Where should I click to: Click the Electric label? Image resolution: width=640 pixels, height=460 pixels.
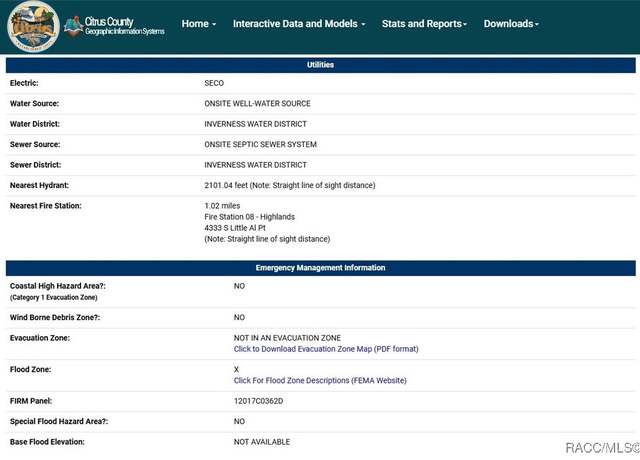coord(24,83)
